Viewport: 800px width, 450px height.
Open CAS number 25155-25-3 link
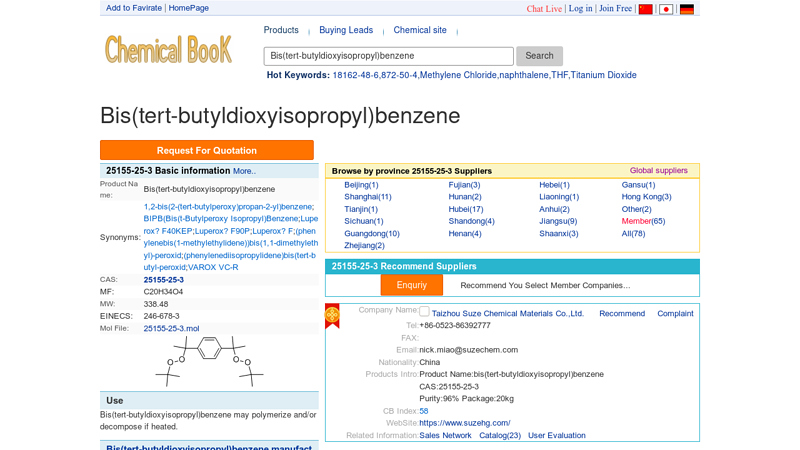[163, 280]
